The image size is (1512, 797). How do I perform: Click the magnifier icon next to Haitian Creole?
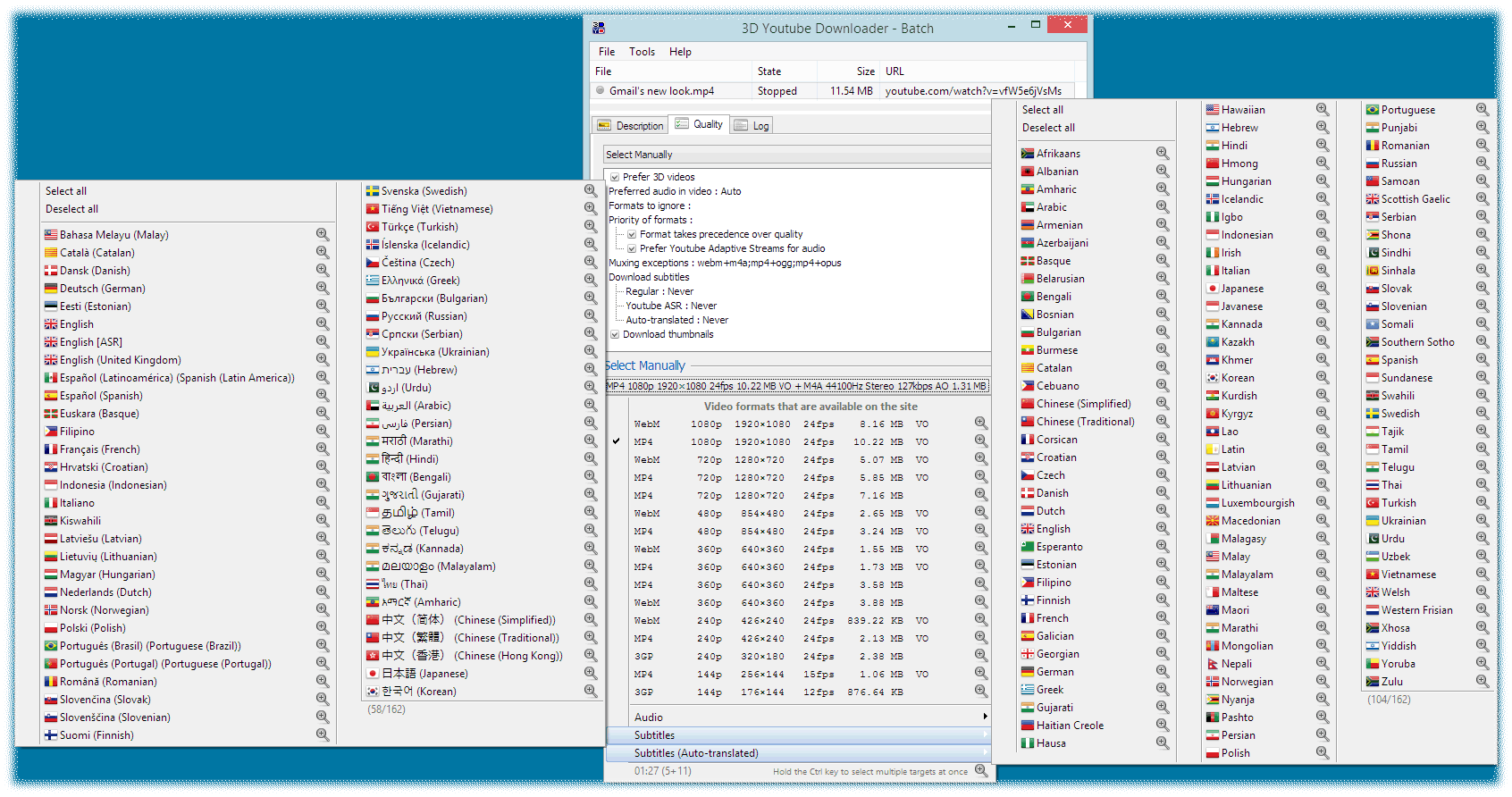[1162, 726]
